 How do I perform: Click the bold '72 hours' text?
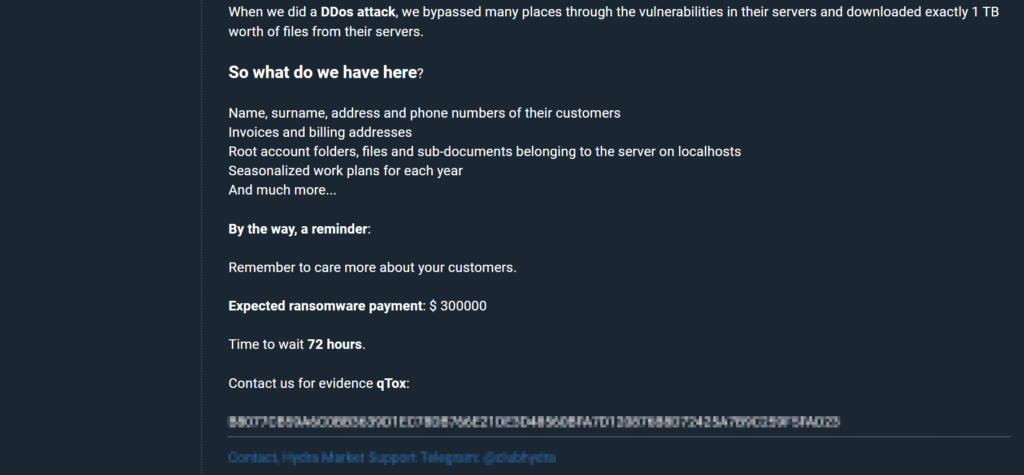(x=334, y=344)
